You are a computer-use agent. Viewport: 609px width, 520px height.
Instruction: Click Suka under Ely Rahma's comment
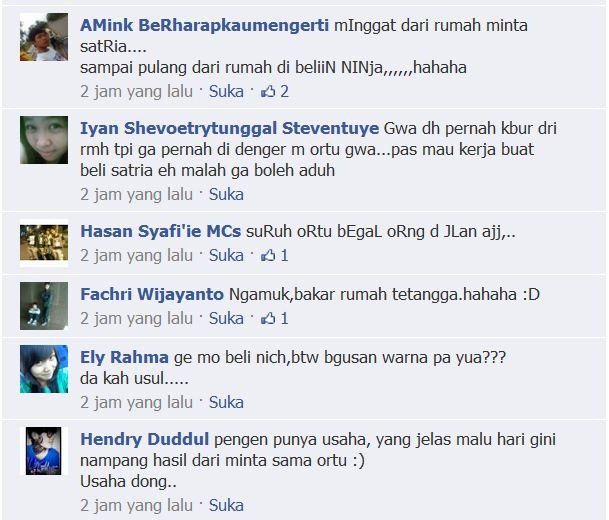(x=226, y=402)
